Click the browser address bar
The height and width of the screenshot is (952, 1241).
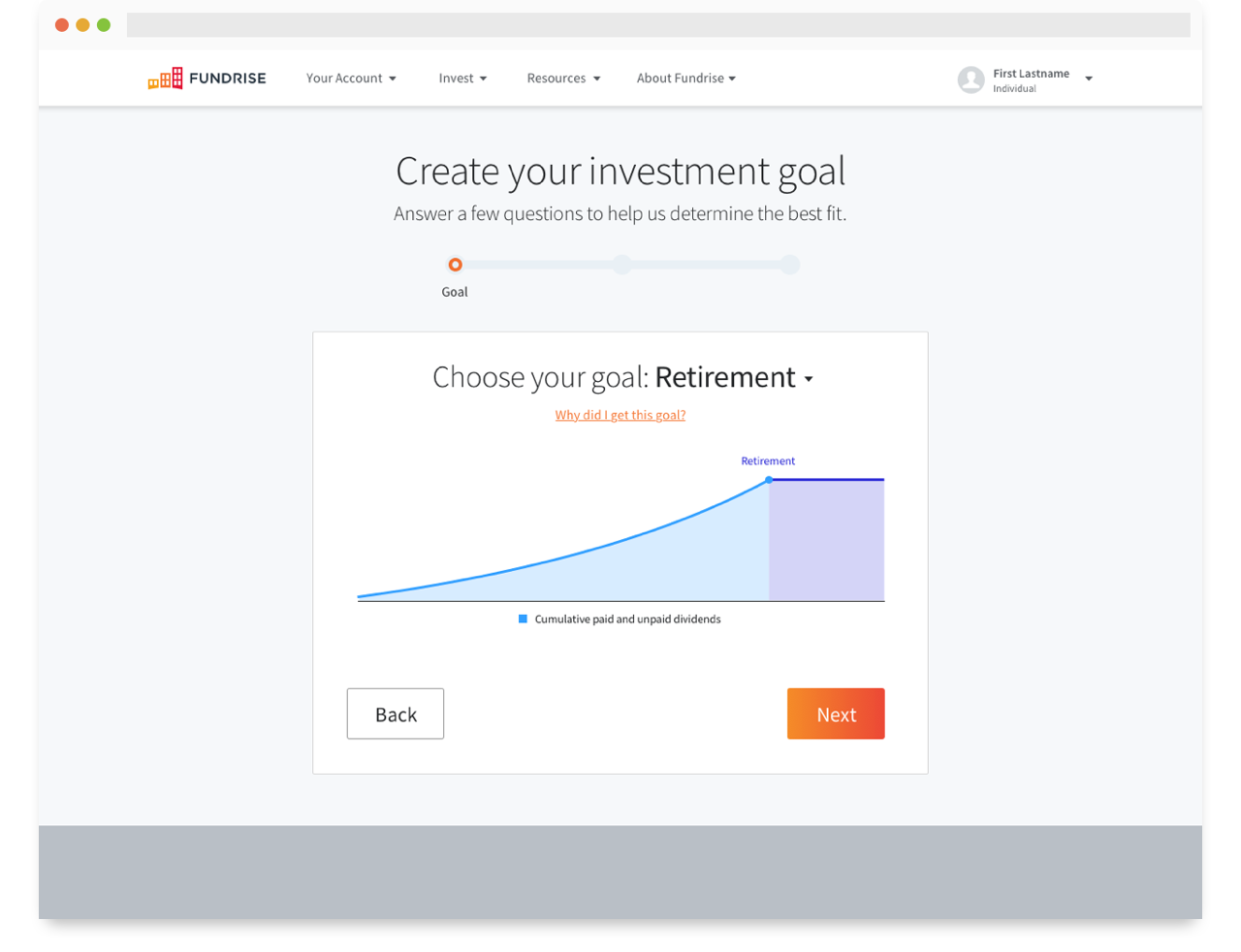coord(658,25)
